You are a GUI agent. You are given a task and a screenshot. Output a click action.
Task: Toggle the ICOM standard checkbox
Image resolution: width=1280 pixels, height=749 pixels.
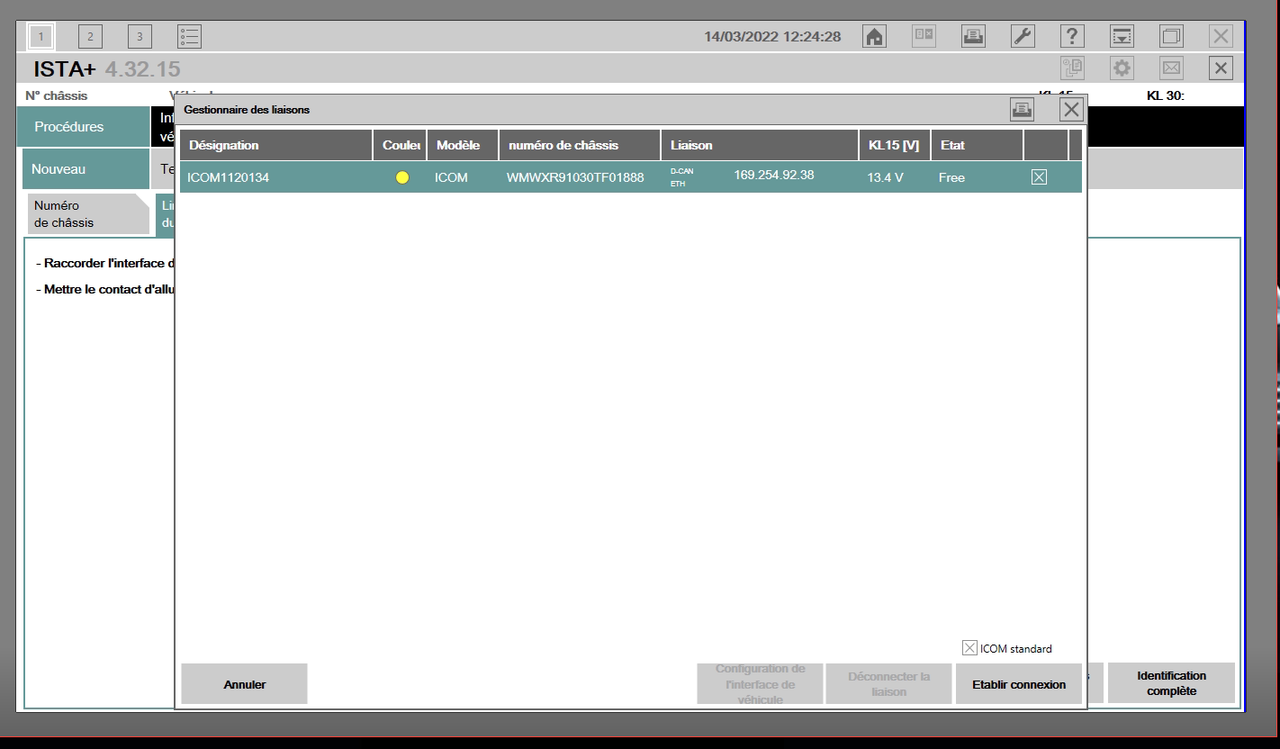(x=969, y=648)
